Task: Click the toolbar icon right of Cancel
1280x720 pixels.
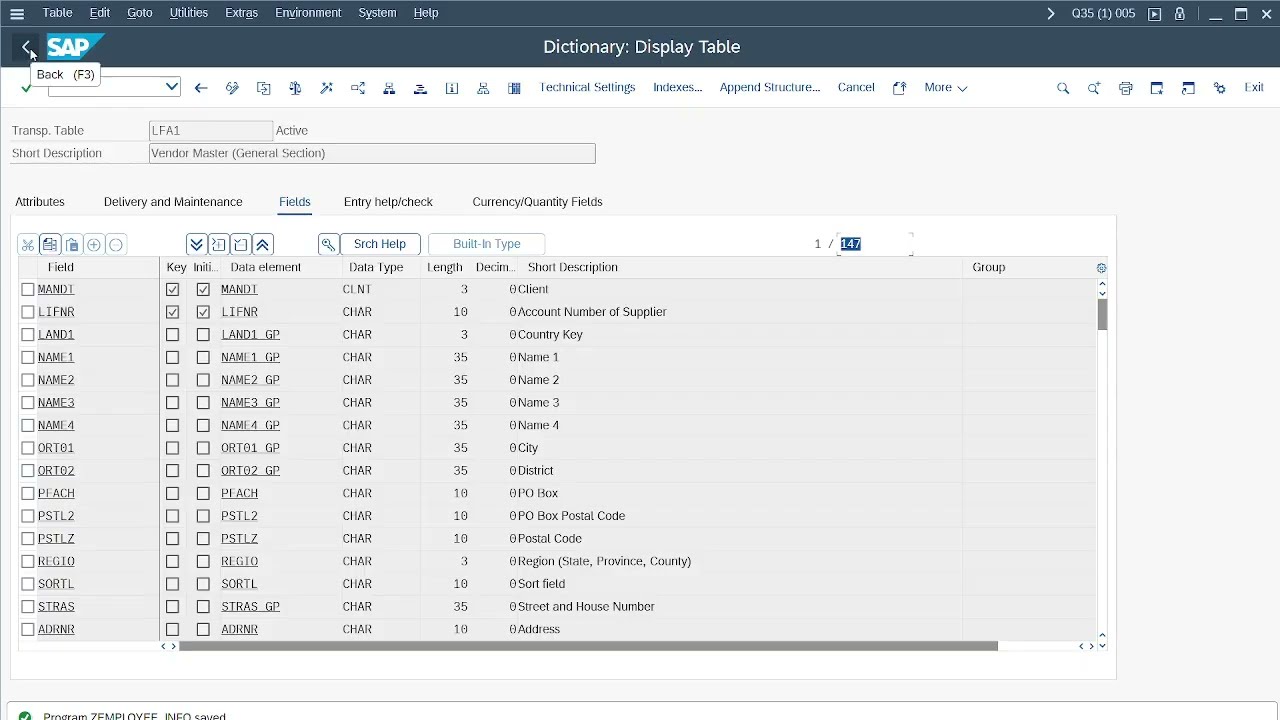Action: click(x=899, y=88)
